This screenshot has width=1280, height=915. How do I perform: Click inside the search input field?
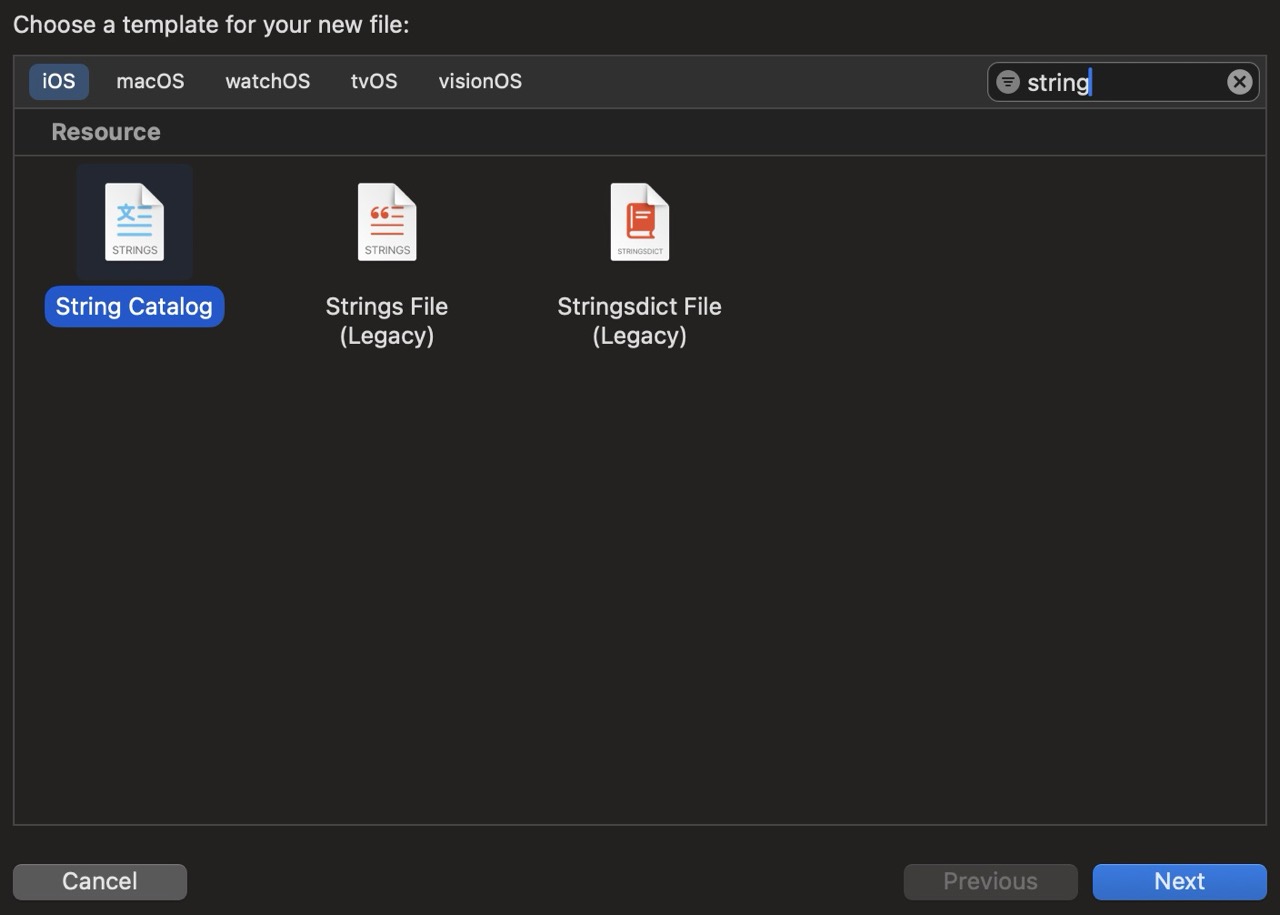1100,82
